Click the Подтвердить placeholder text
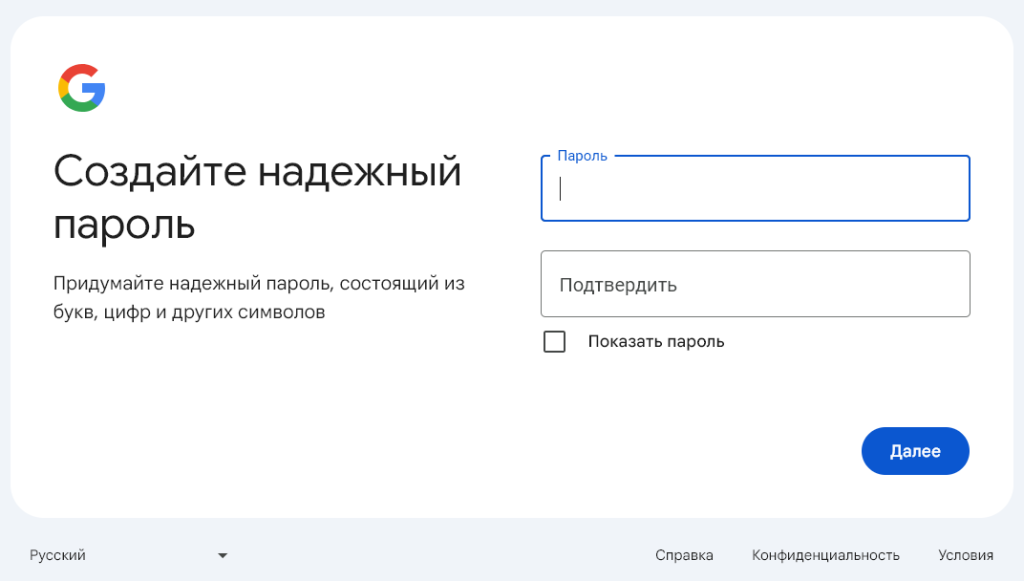The width and height of the screenshot is (1024, 581). (618, 285)
